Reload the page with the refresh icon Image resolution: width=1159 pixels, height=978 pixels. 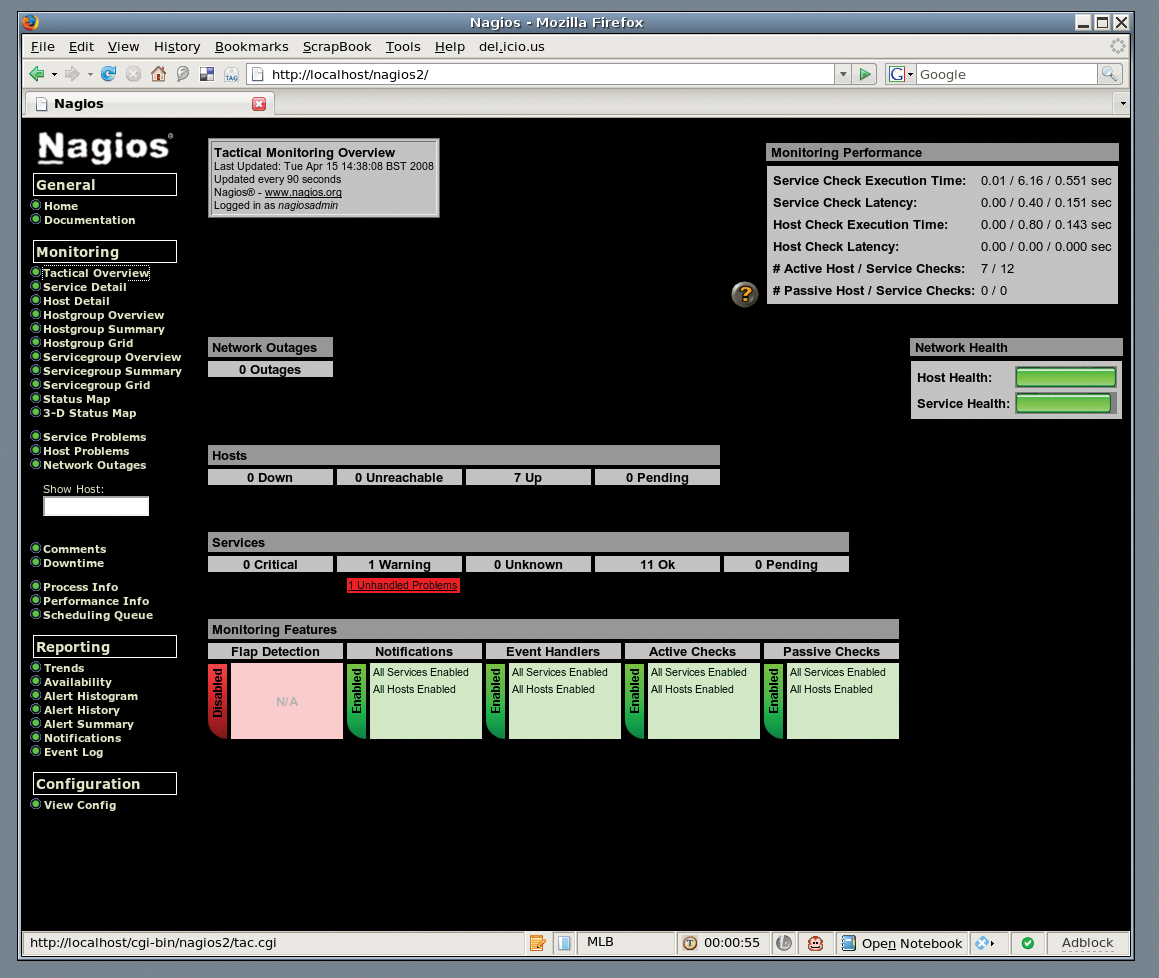(109, 74)
